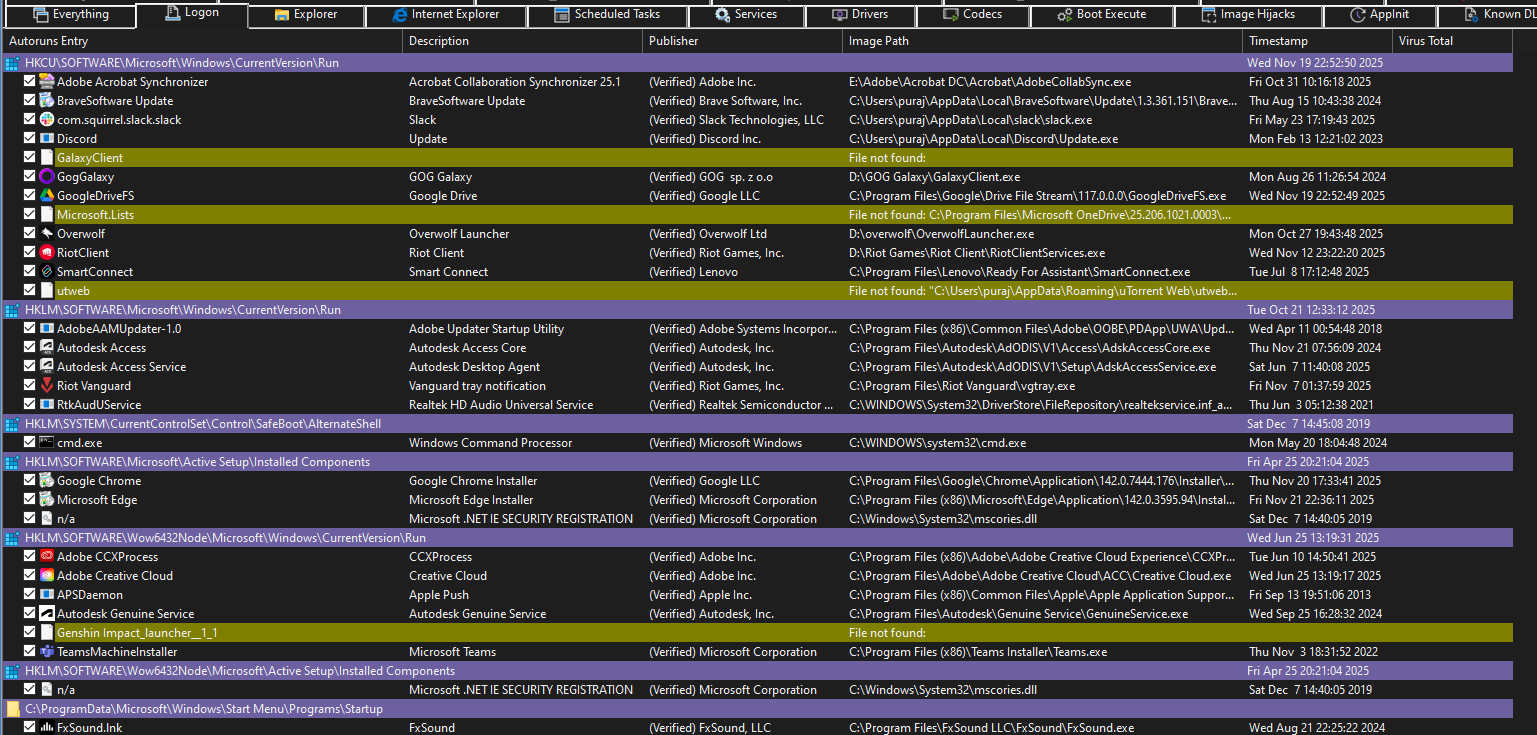Click the Autodesk Access Service entry icon
Screen dimensions: 1537x735
click(x=46, y=367)
